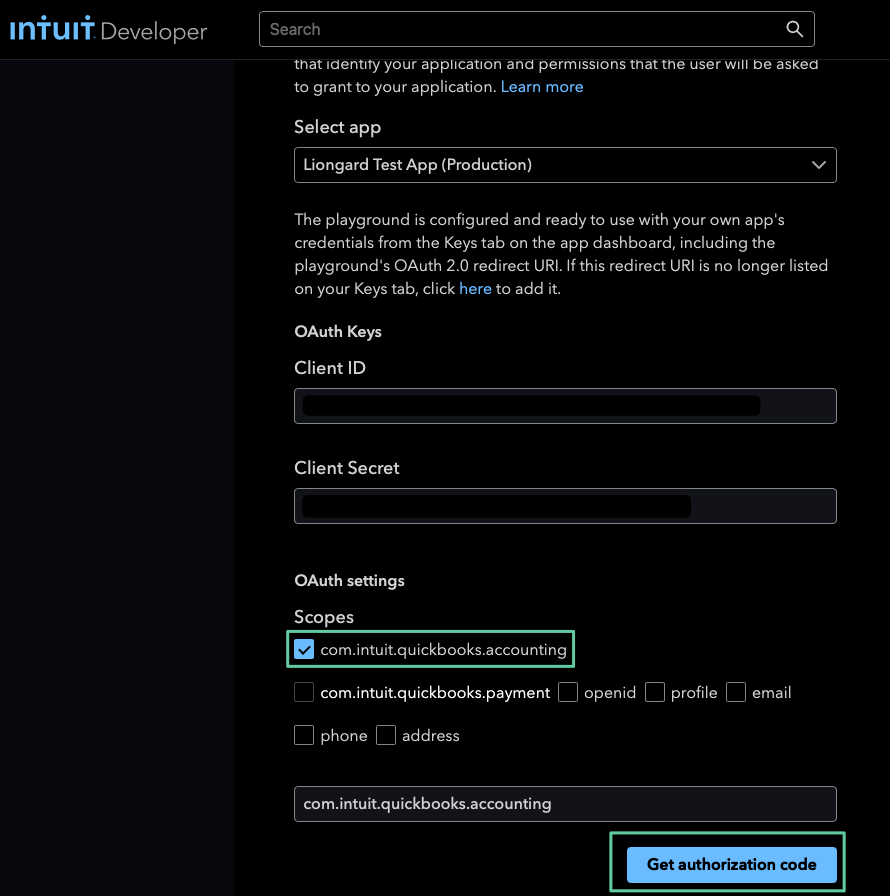Click the search magnifier icon
Viewport: 890px width, 896px height.
click(794, 29)
